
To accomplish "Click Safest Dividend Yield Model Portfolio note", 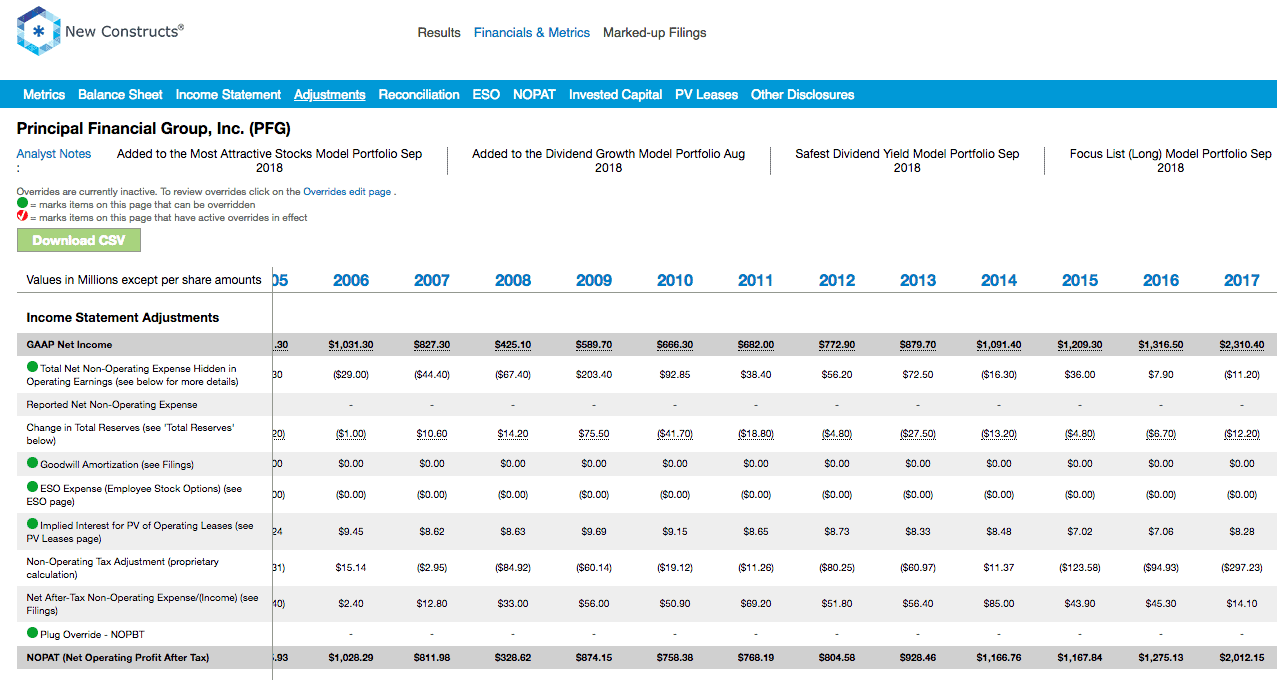I will 907,161.
